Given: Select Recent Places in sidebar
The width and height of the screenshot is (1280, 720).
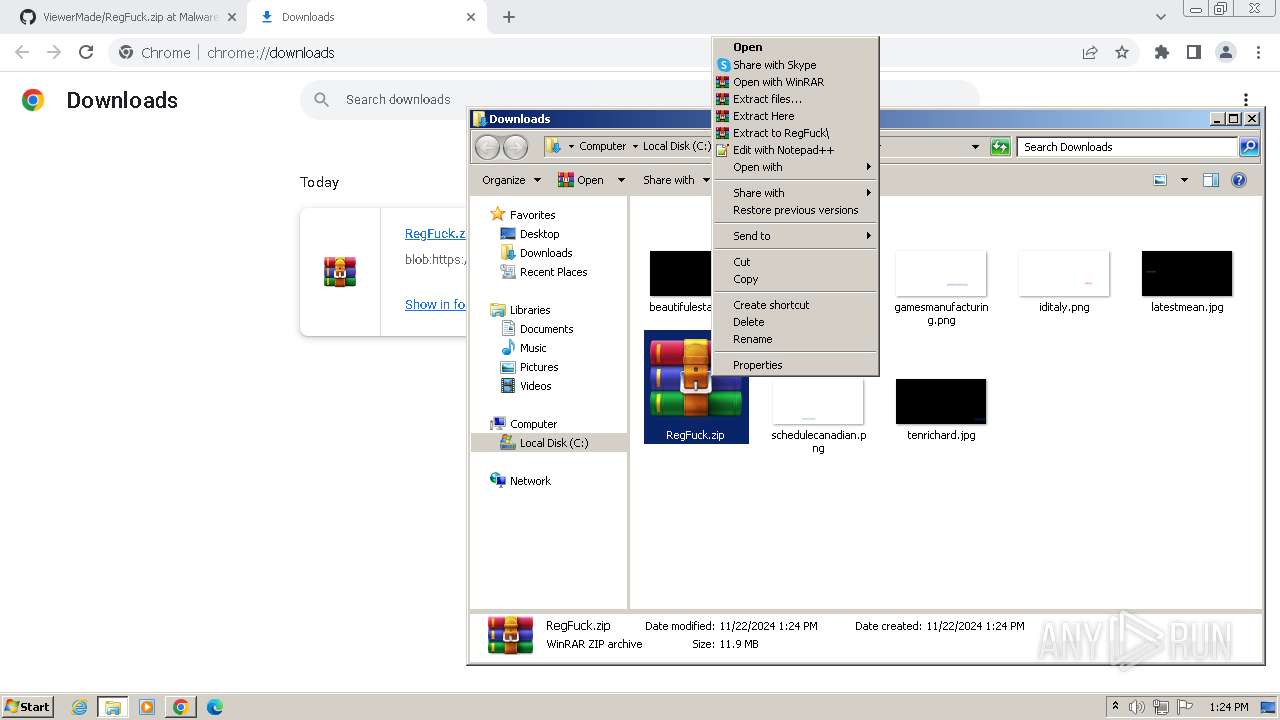Looking at the screenshot, I should tap(553, 272).
